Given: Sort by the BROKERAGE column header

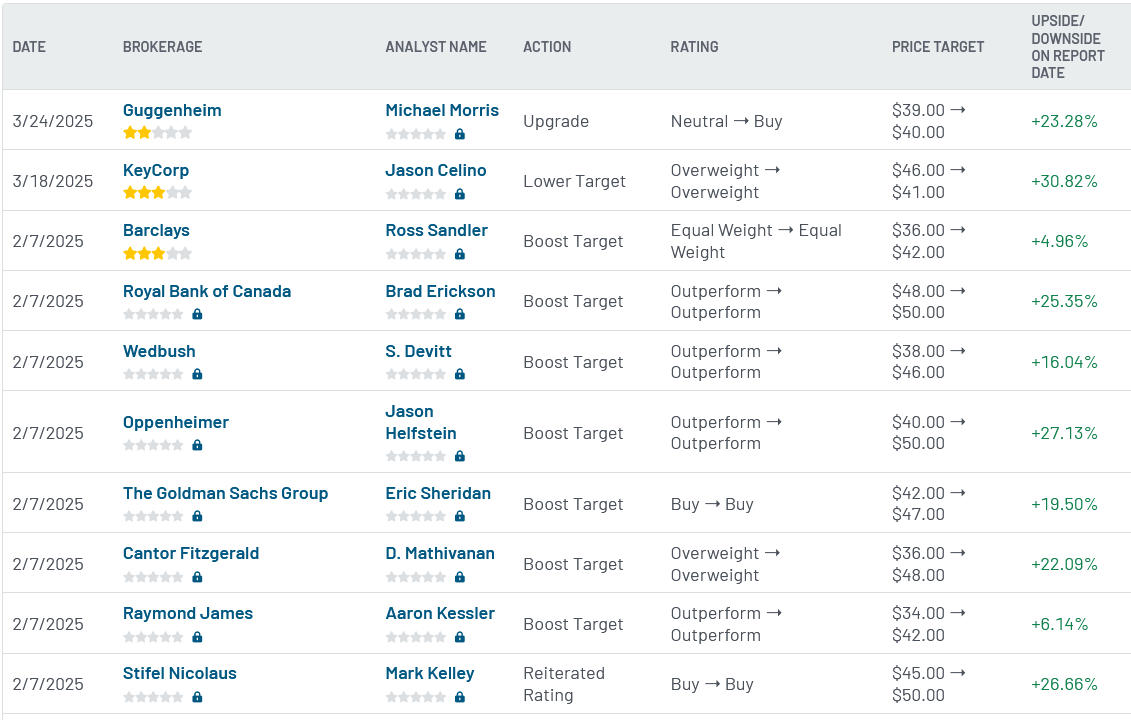Looking at the screenshot, I should (162, 47).
